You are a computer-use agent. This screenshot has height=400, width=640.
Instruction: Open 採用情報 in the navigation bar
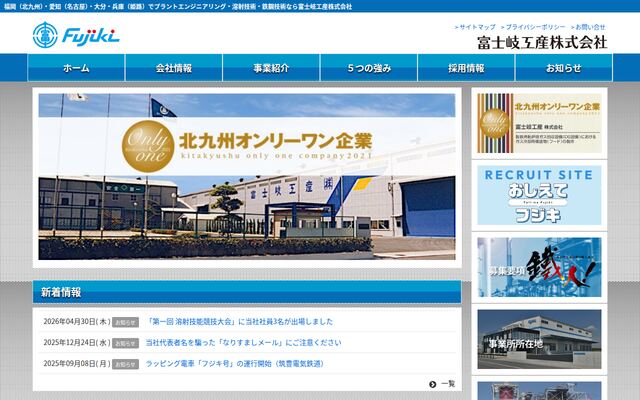click(x=467, y=68)
